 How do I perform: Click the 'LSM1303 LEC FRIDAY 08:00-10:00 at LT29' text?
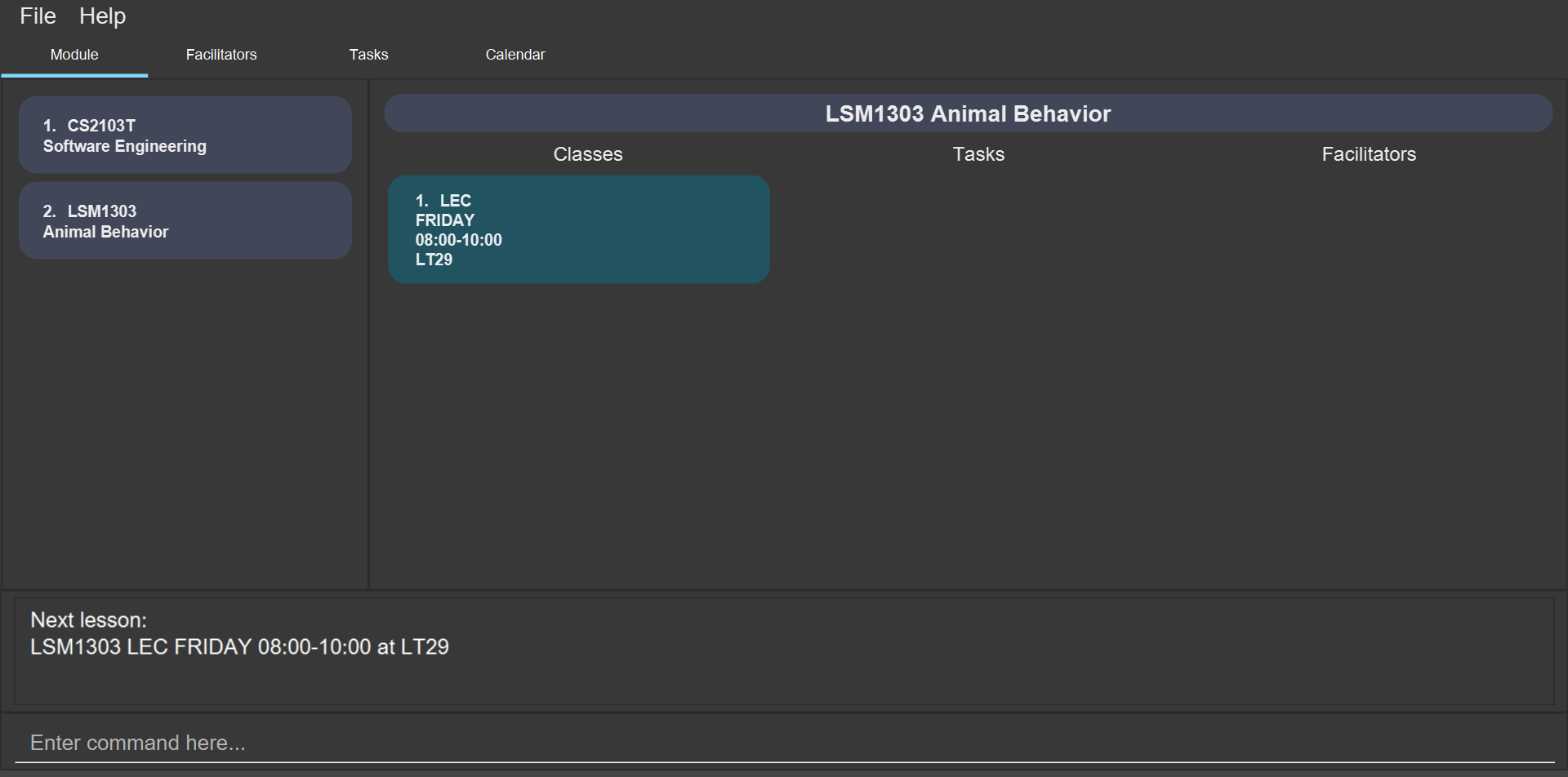[239, 647]
